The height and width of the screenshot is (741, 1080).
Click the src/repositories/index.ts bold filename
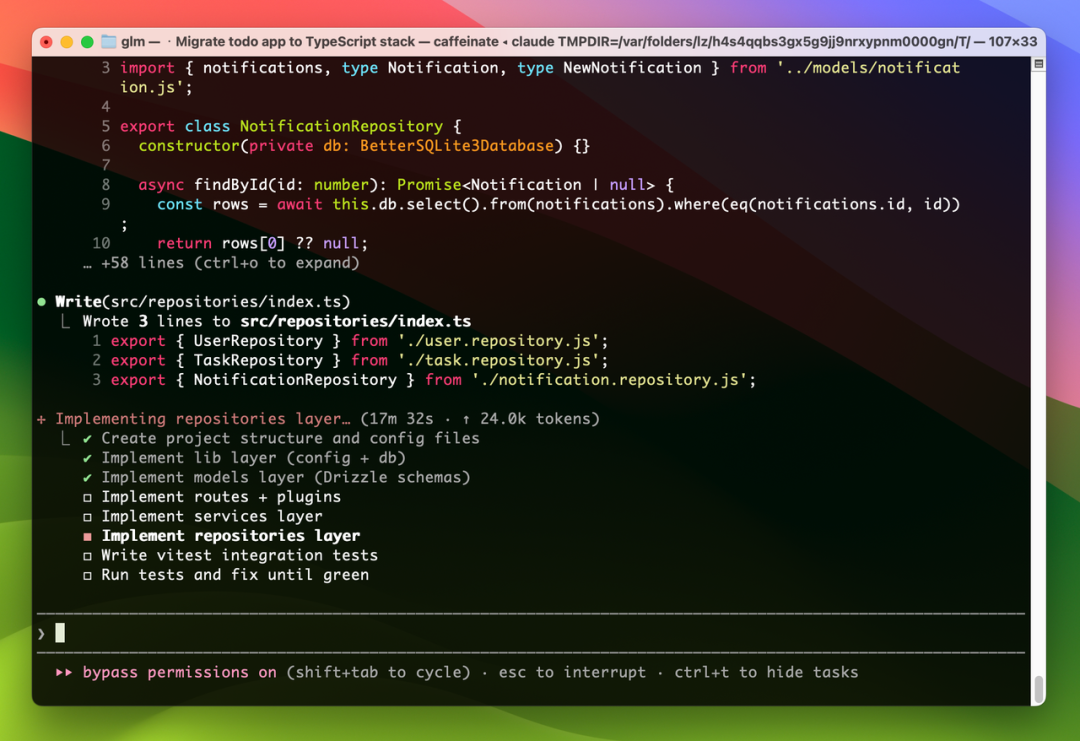[x=355, y=322]
